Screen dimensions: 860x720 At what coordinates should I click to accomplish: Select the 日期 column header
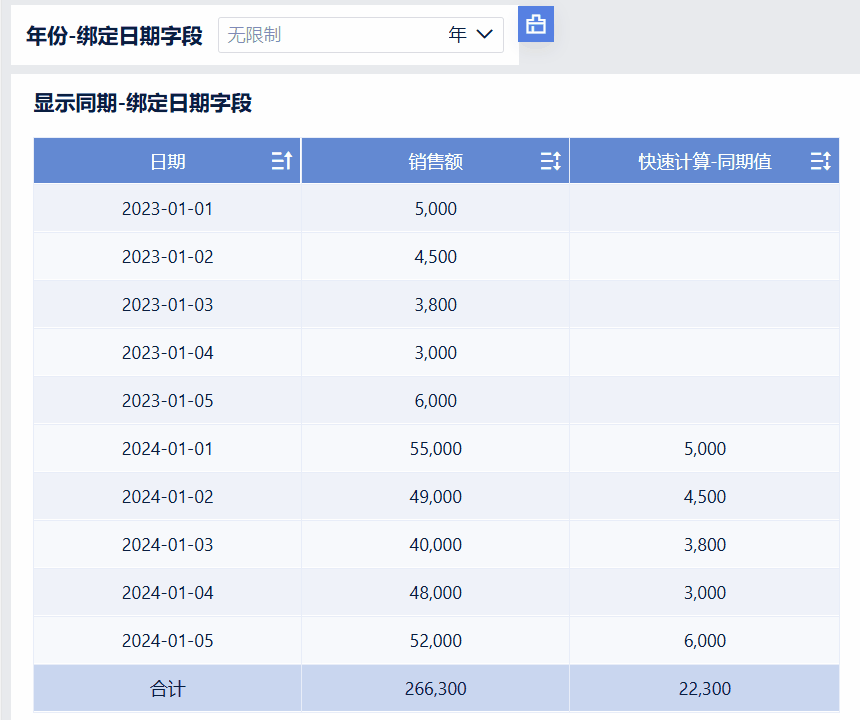click(x=167, y=161)
